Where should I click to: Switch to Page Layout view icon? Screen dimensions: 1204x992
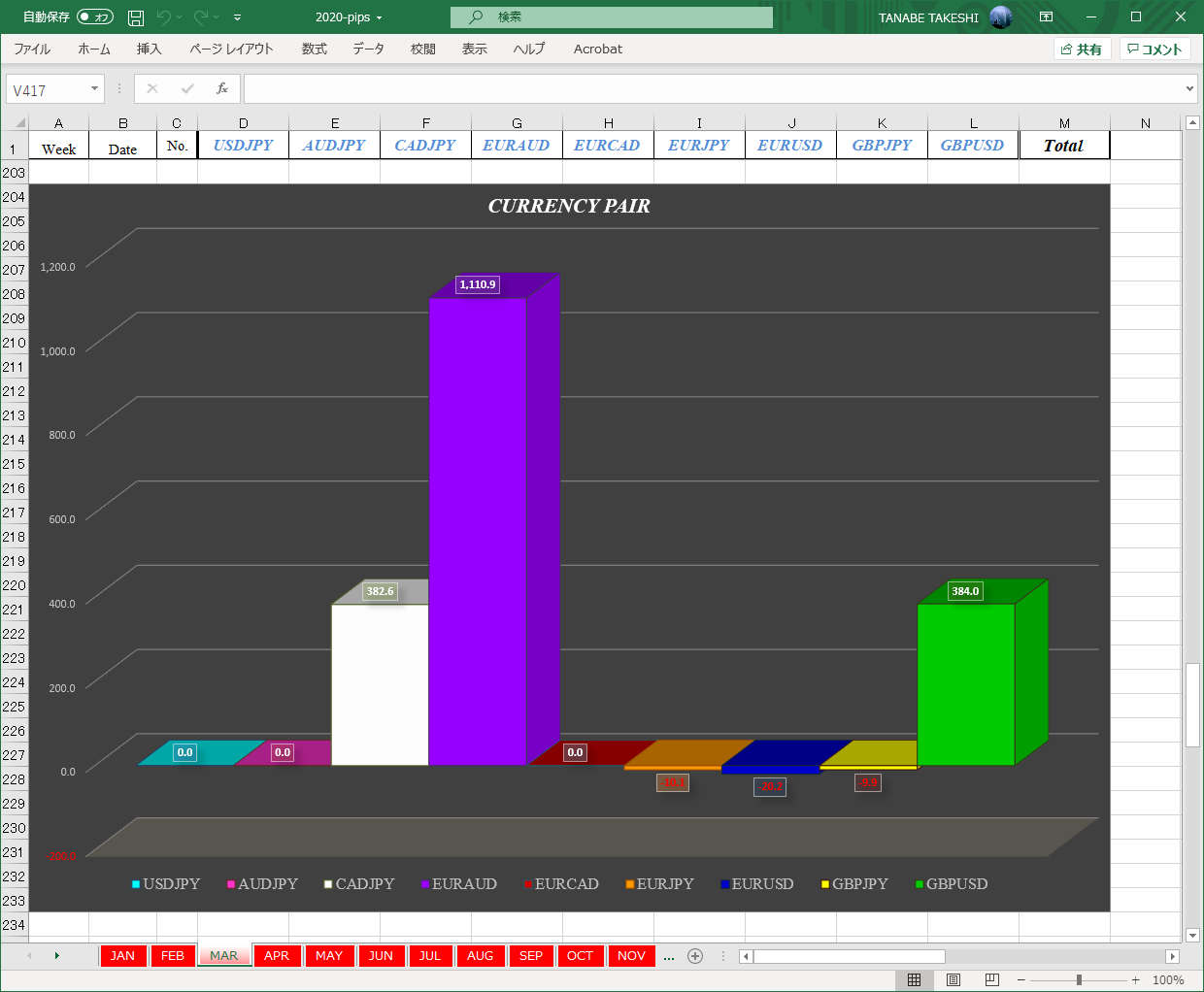click(953, 980)
